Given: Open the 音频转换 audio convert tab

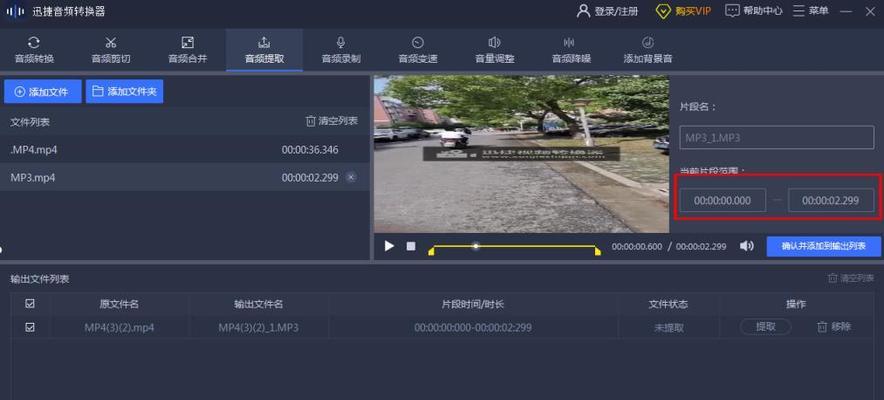Looking at the screenshot, I should (x=34, y=50).
